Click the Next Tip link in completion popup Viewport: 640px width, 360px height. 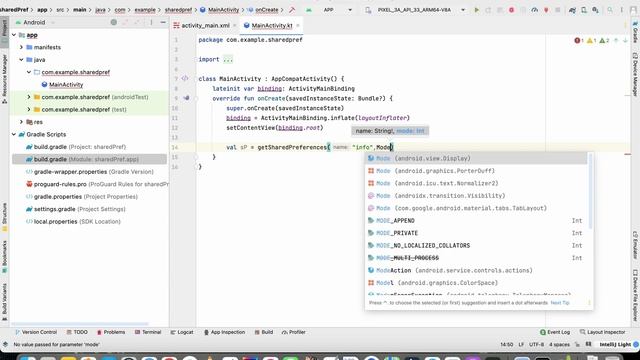tap(560, 303)
